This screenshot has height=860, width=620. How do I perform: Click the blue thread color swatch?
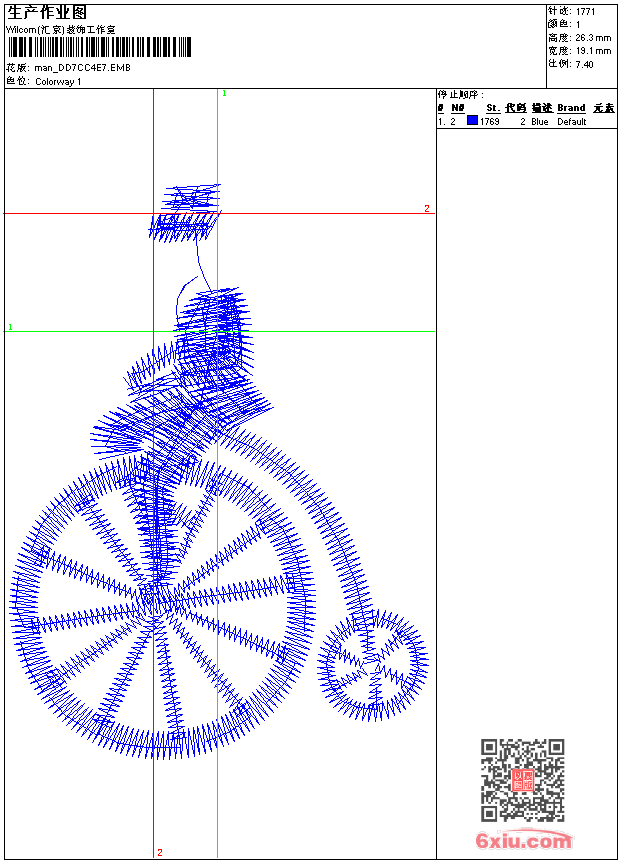coord(472,121)
